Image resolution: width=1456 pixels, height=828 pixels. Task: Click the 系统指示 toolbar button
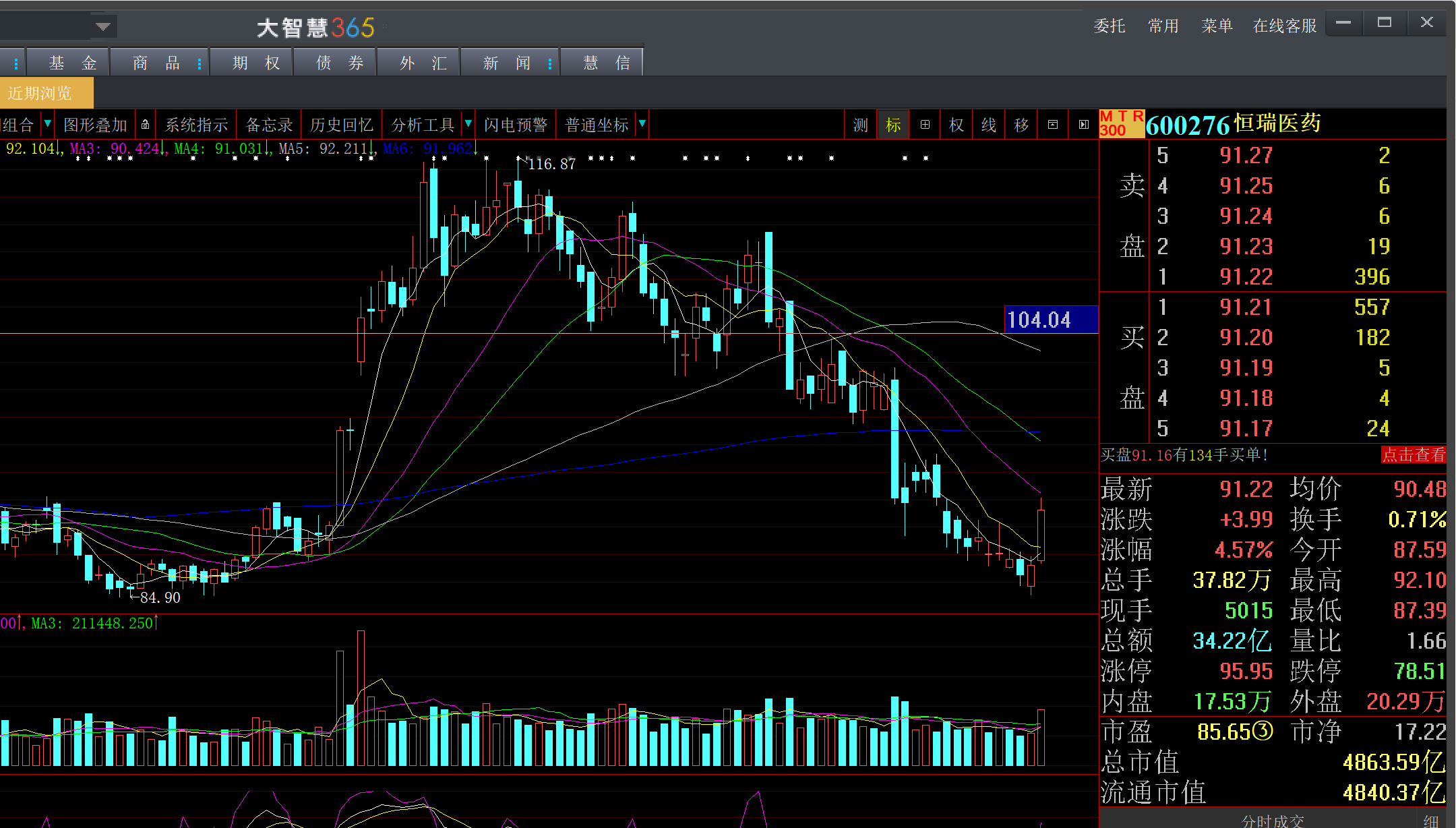click(196, 125)
